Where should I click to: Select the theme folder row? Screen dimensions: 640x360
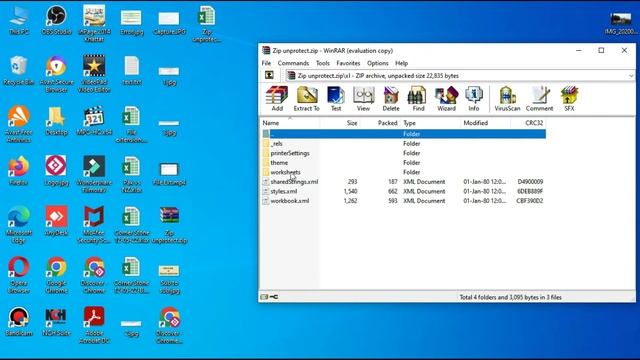click(403, 162)
